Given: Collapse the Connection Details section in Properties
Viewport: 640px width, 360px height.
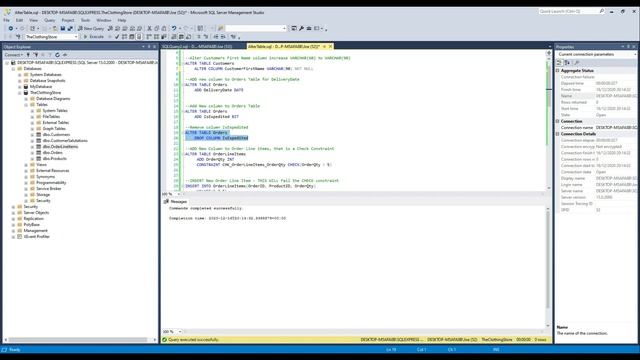Looking at the screenshot, I should (x=558, y=134).
